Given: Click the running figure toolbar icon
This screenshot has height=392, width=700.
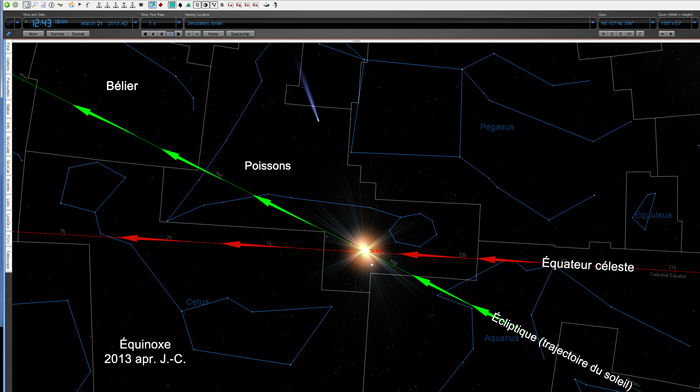Looking at the screenshot, I should tap(275, 5).
